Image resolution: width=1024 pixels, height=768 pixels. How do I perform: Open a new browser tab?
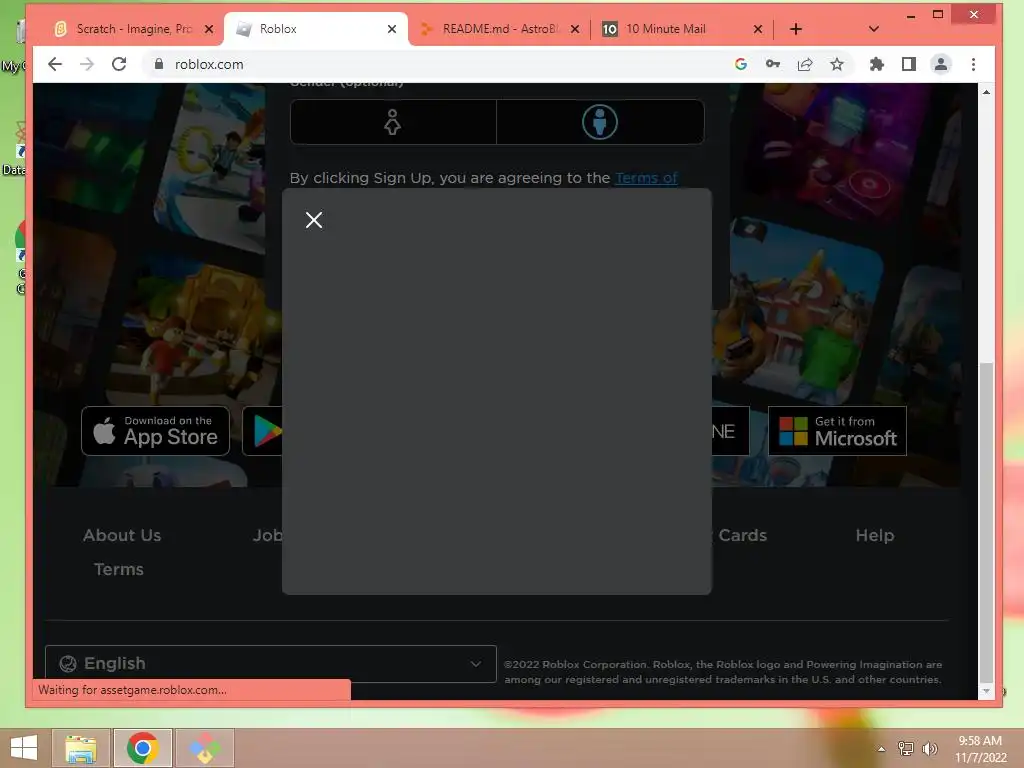click(x=795, y=29)
